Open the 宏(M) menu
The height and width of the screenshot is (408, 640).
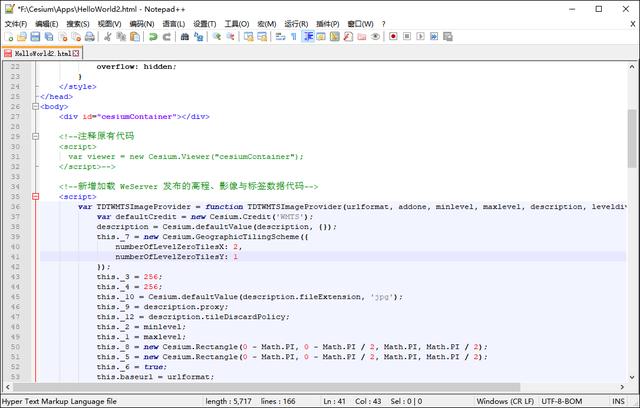pos(267,24)
